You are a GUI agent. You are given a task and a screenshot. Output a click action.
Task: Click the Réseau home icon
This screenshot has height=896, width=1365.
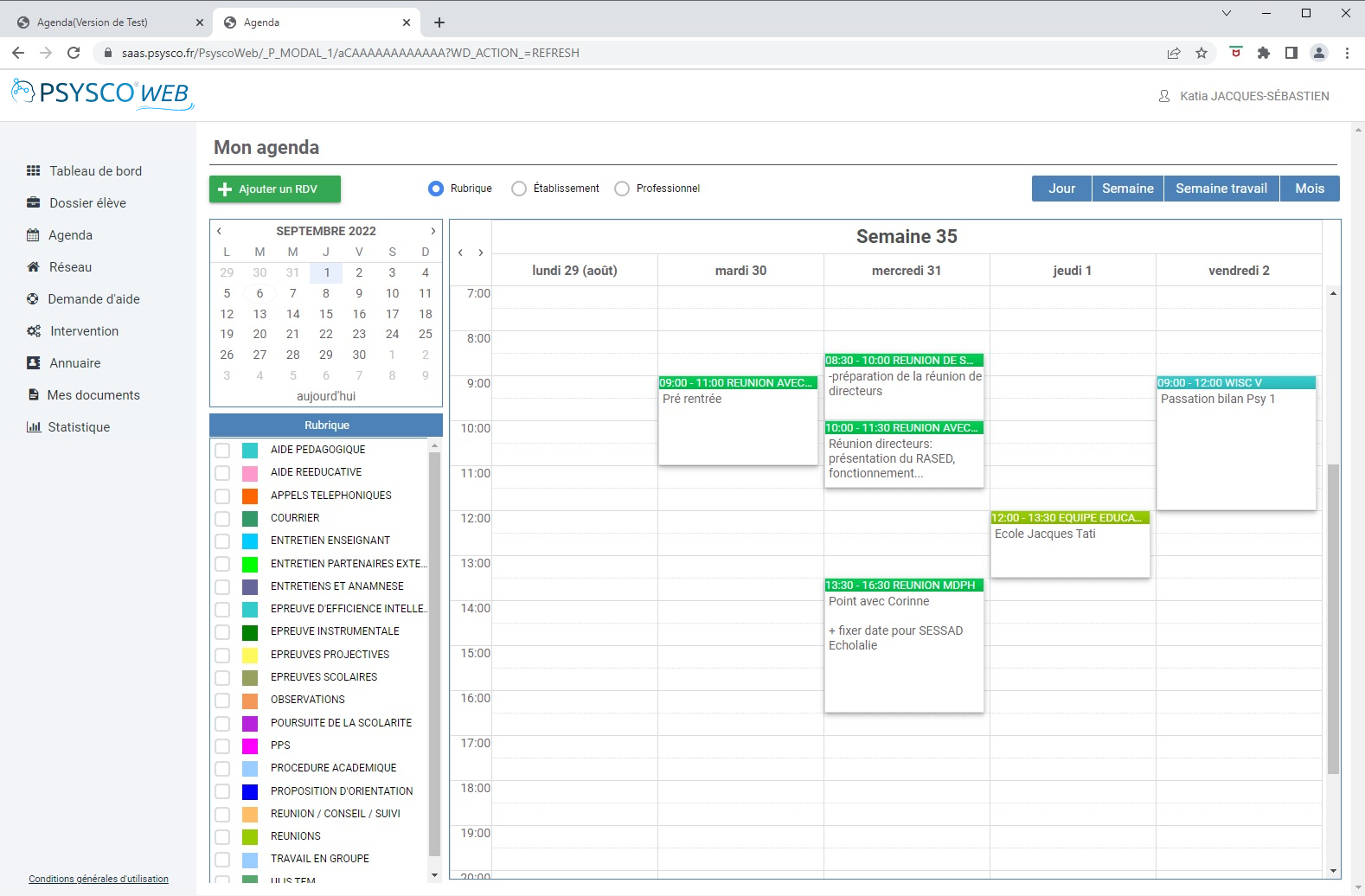pyautogui.click(x=34, y=267)
